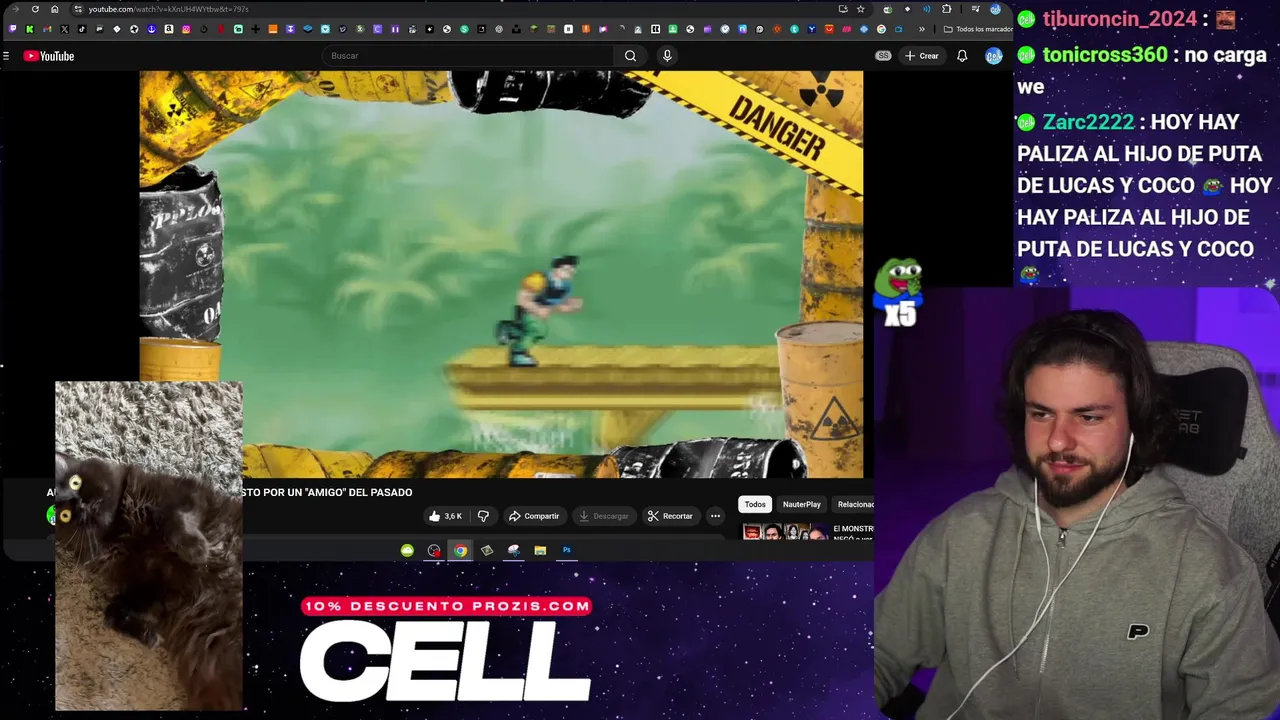Click chat username tiburoncin_2024

(x=1119, y=19)
